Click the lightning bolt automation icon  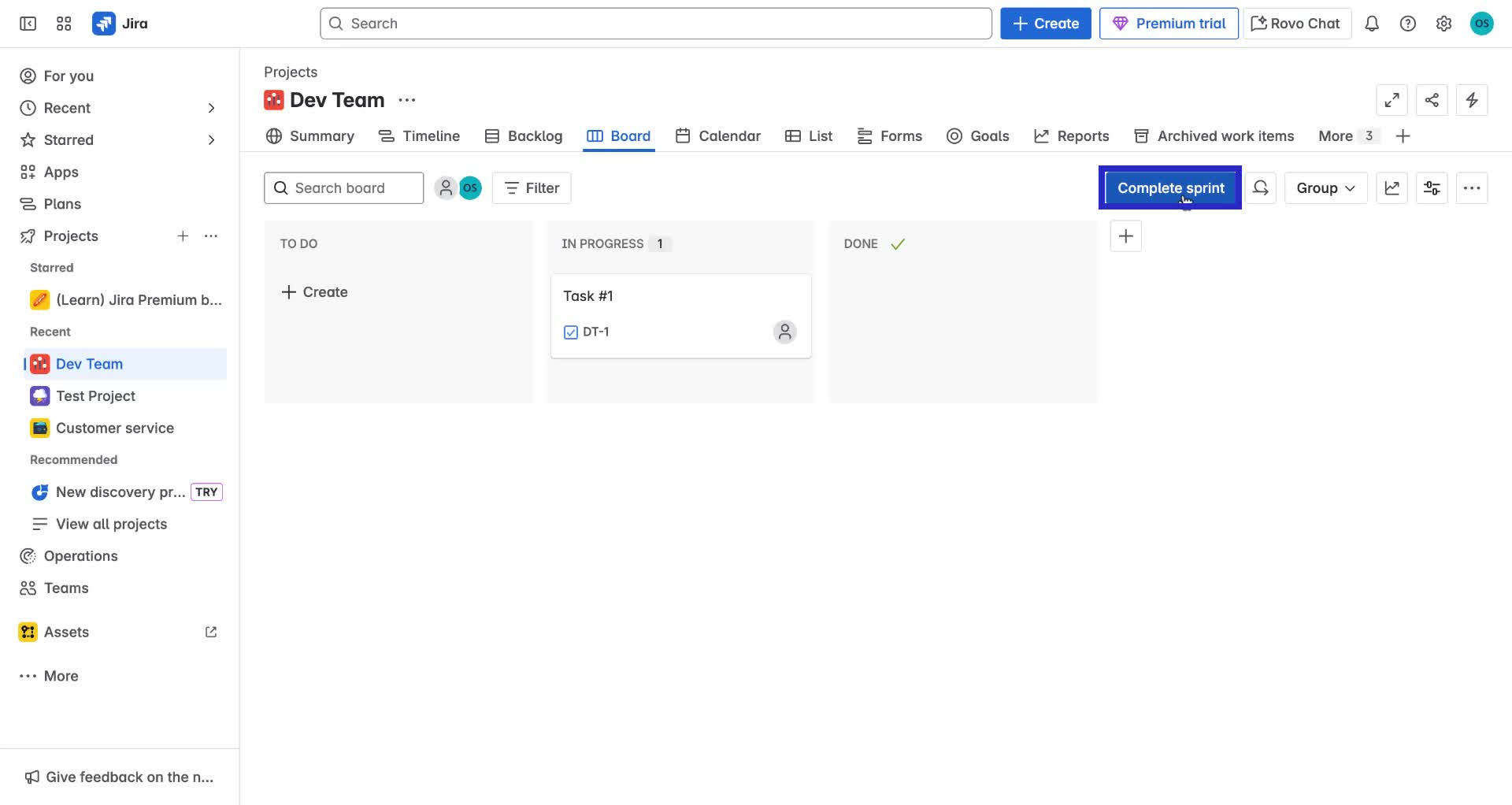point(1472,100)
